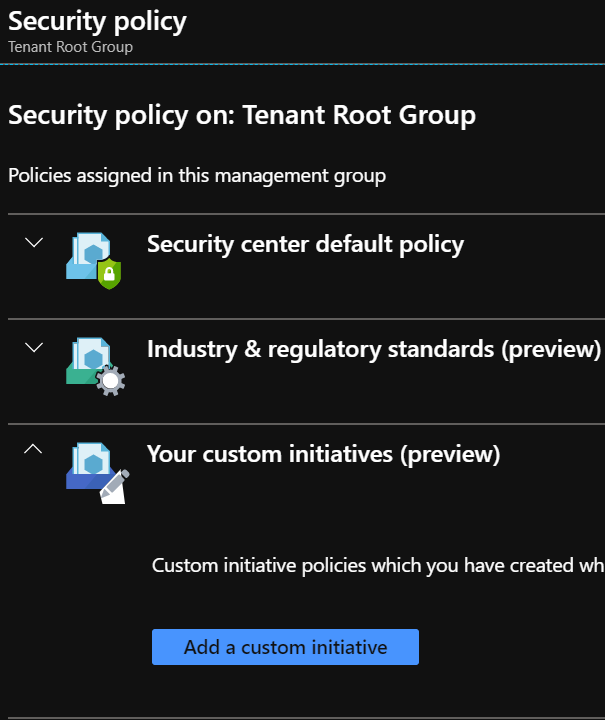Click the pencil badge on initiatives icon
The width and height of the screenshot is (605, 720).
115,486
